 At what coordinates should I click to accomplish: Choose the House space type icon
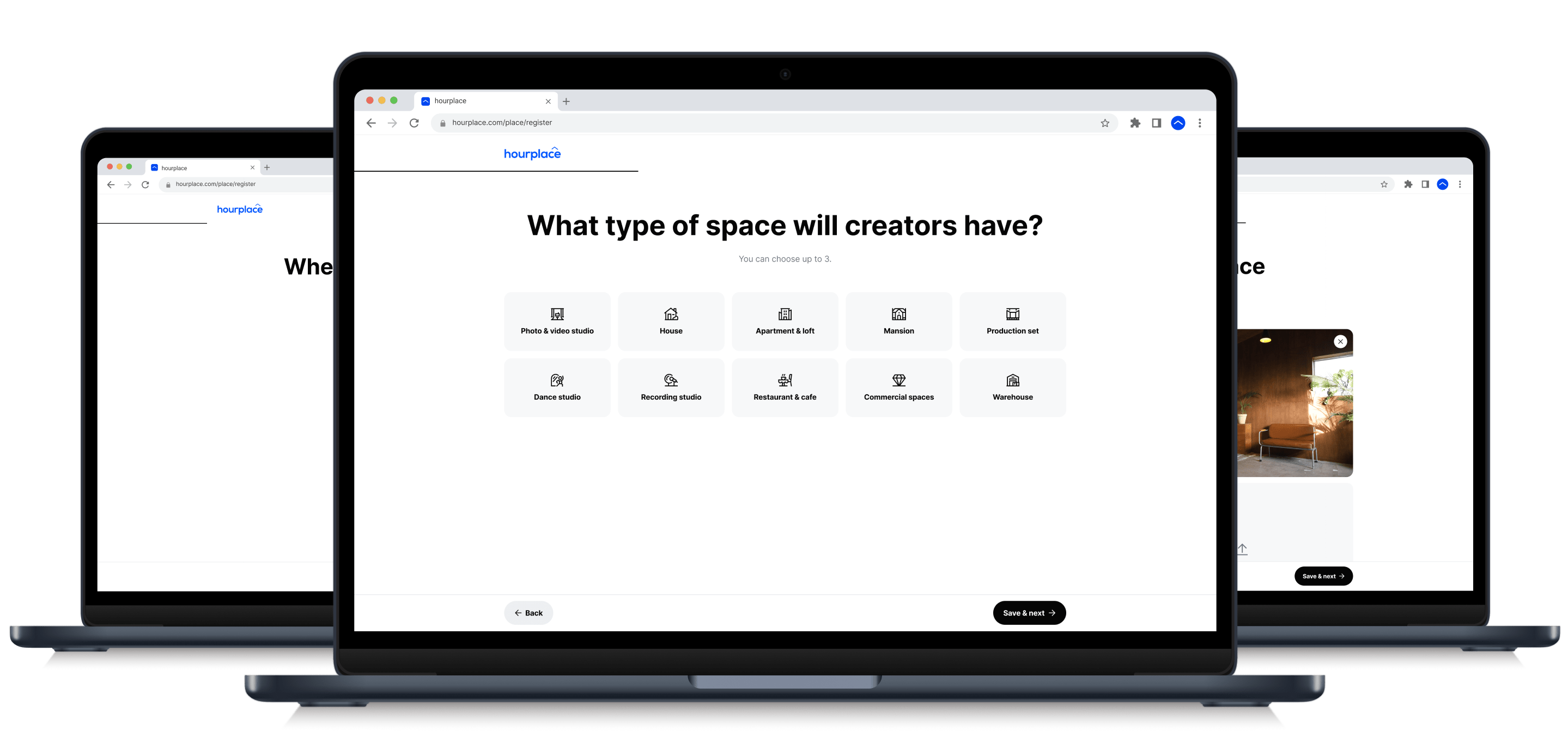pyautogui.click(x=671, y=314)
